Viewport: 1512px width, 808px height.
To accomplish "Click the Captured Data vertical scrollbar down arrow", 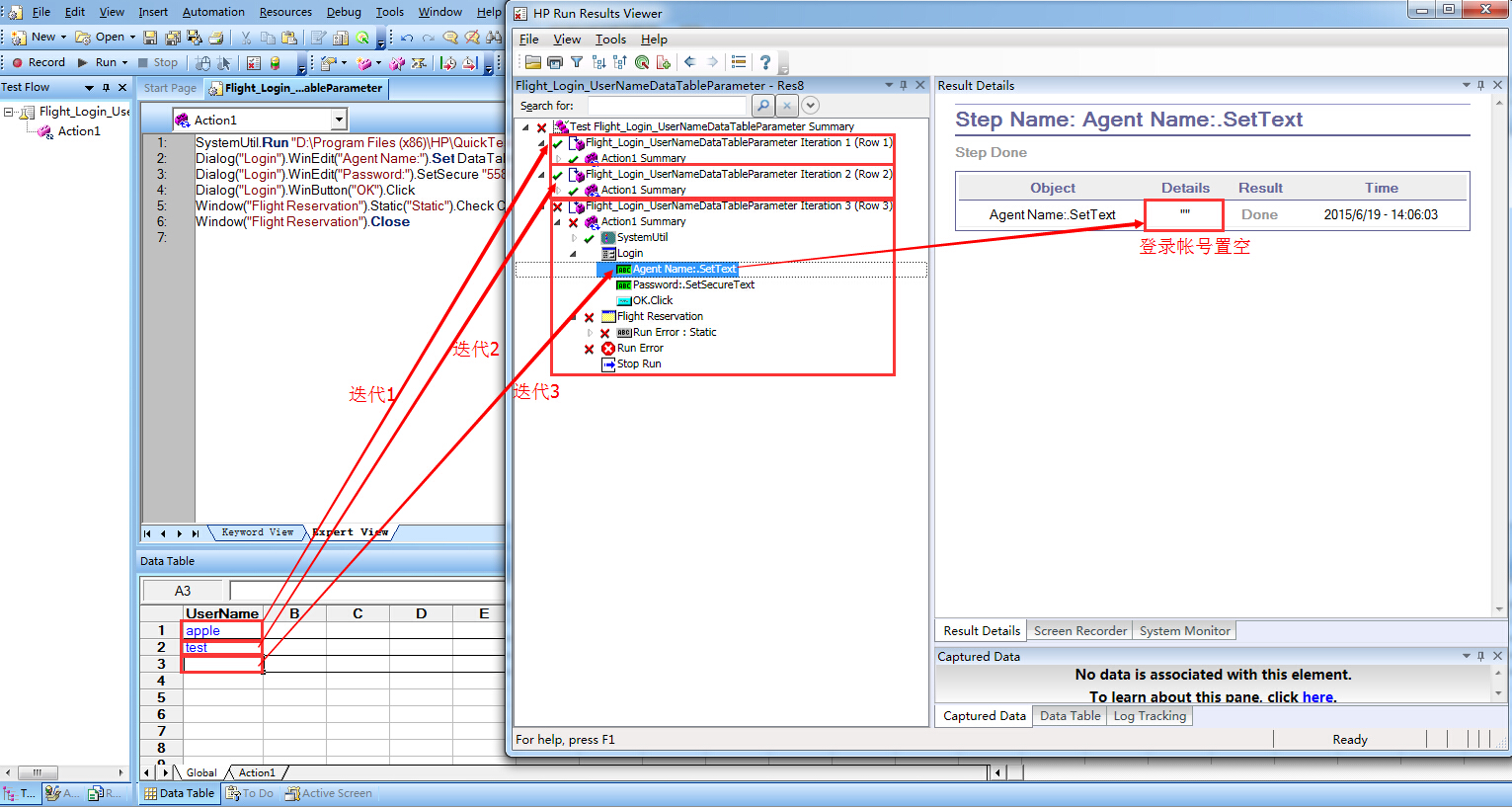I will [1498, 693].
